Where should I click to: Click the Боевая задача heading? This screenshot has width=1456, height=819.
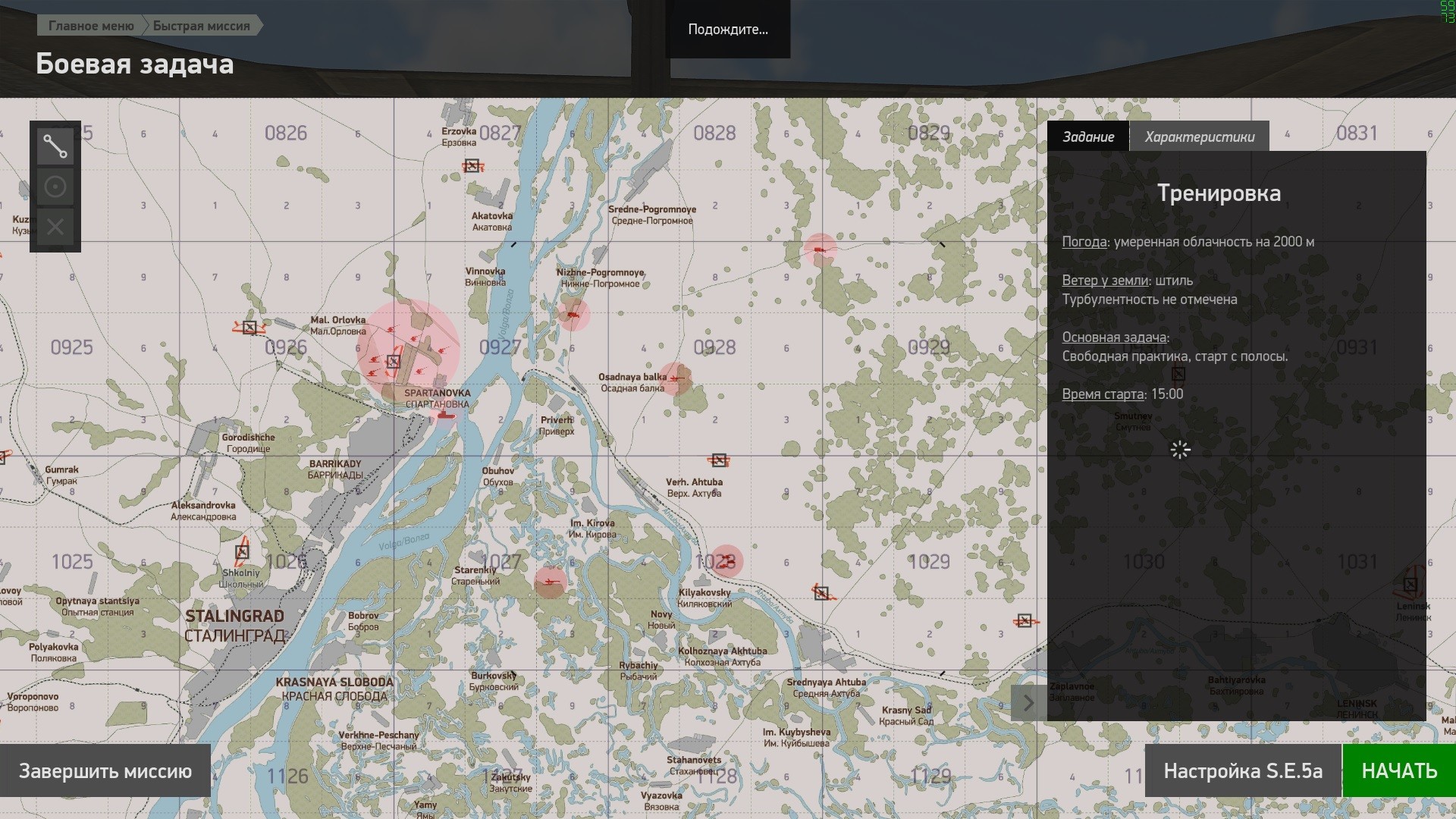pyautogui.click(x=135, y=64)
